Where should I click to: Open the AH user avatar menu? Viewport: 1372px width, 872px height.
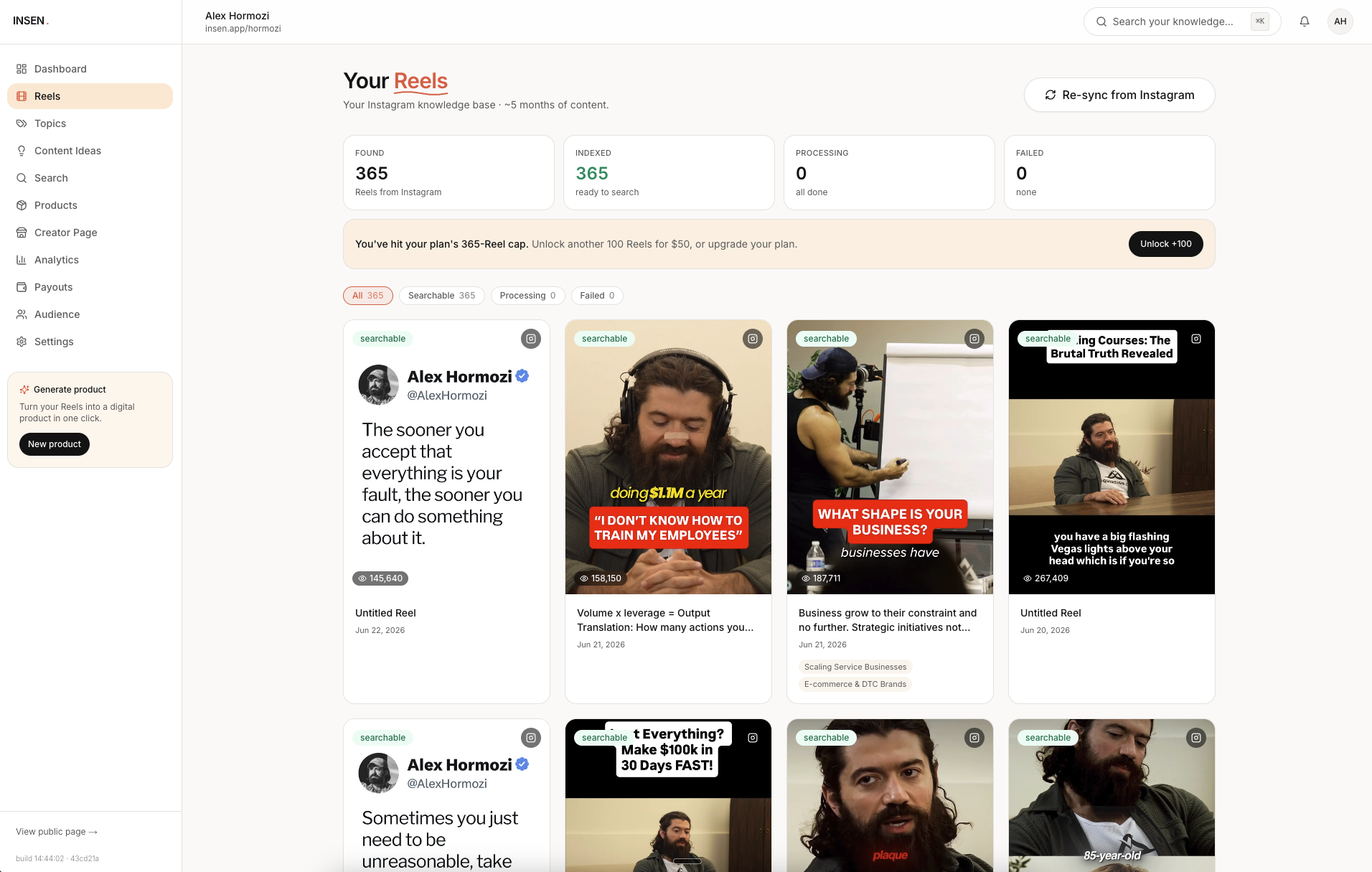(1340, 22)
